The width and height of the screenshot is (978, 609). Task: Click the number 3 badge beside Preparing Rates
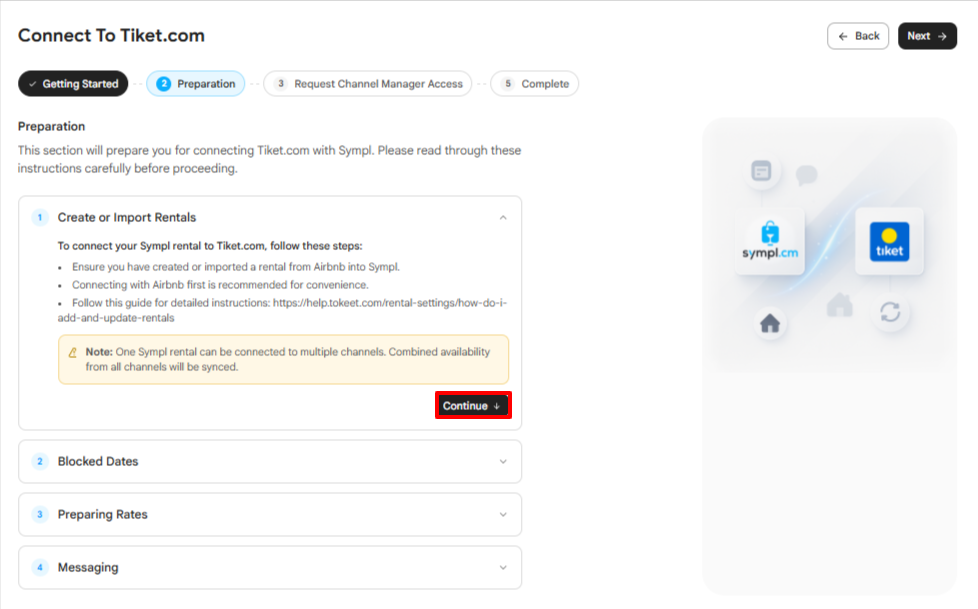pyautogui.click(x=40, y=515)
